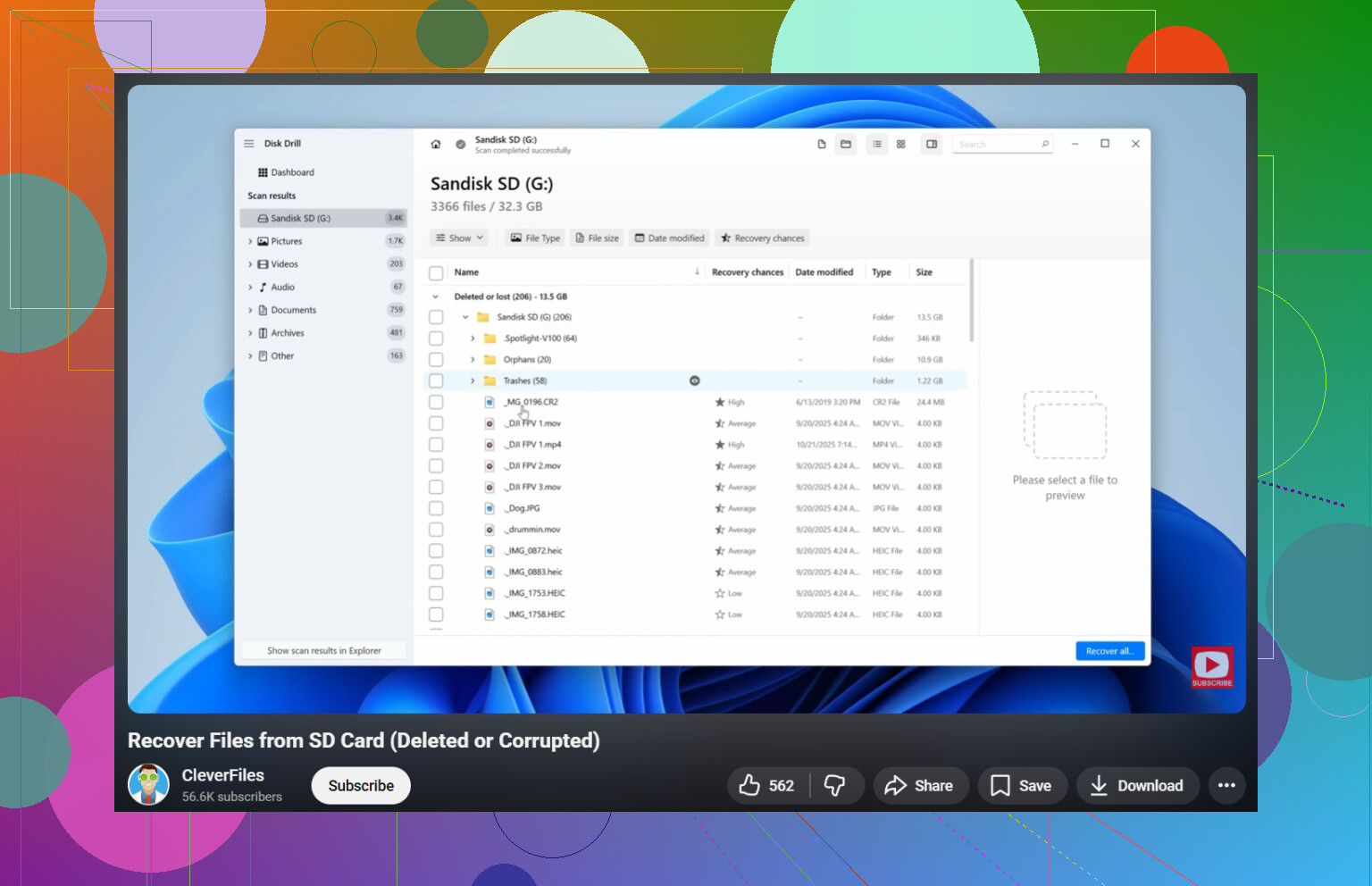Sort by Recovery chances column header
The image size is (1372, 886).
tap(748, 272)
